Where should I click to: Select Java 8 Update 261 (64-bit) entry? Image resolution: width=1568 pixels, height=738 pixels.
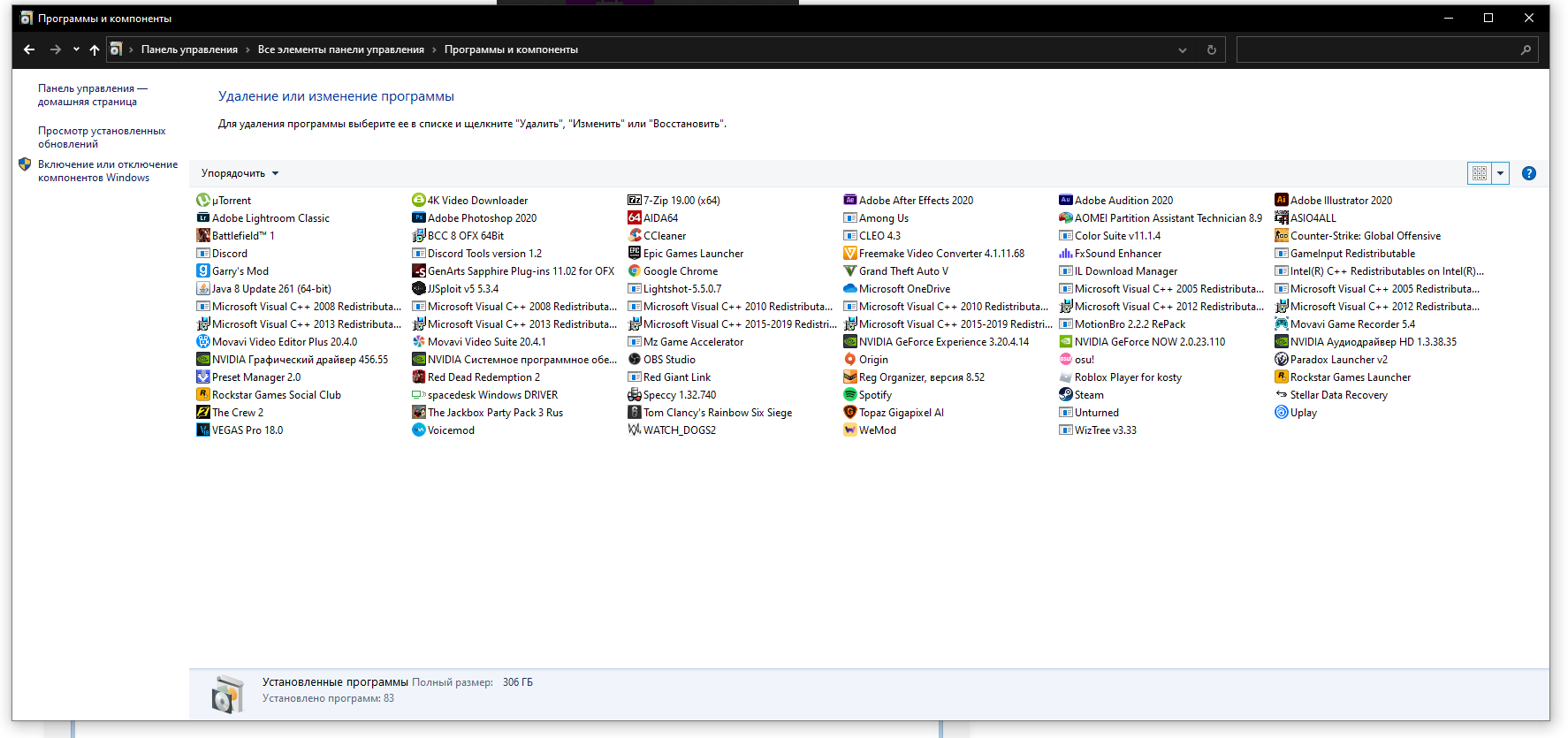[264, 289]
